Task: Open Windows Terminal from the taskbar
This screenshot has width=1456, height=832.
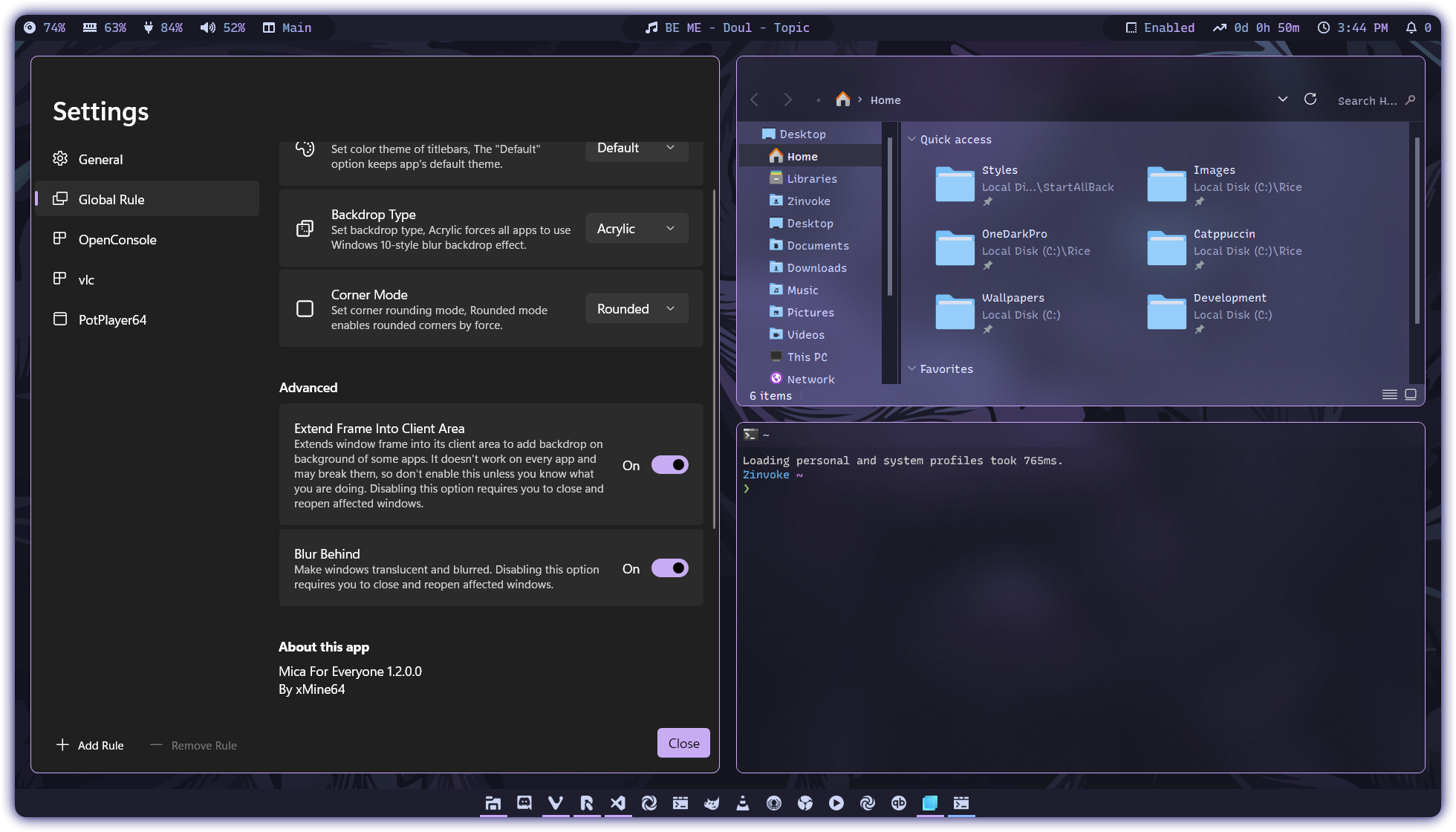Action: pos(681,804)
